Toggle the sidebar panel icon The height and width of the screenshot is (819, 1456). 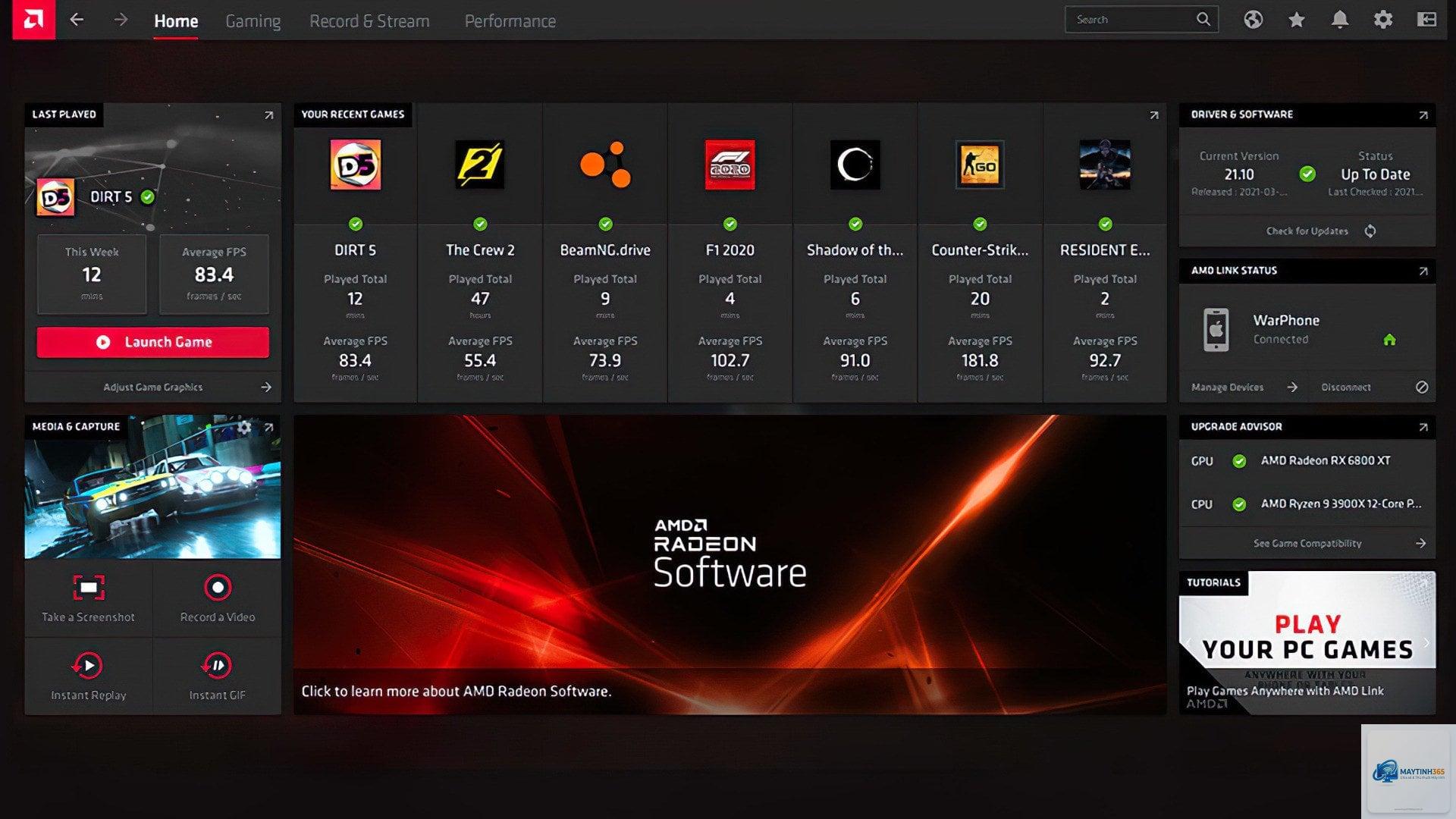point(1426,20)
